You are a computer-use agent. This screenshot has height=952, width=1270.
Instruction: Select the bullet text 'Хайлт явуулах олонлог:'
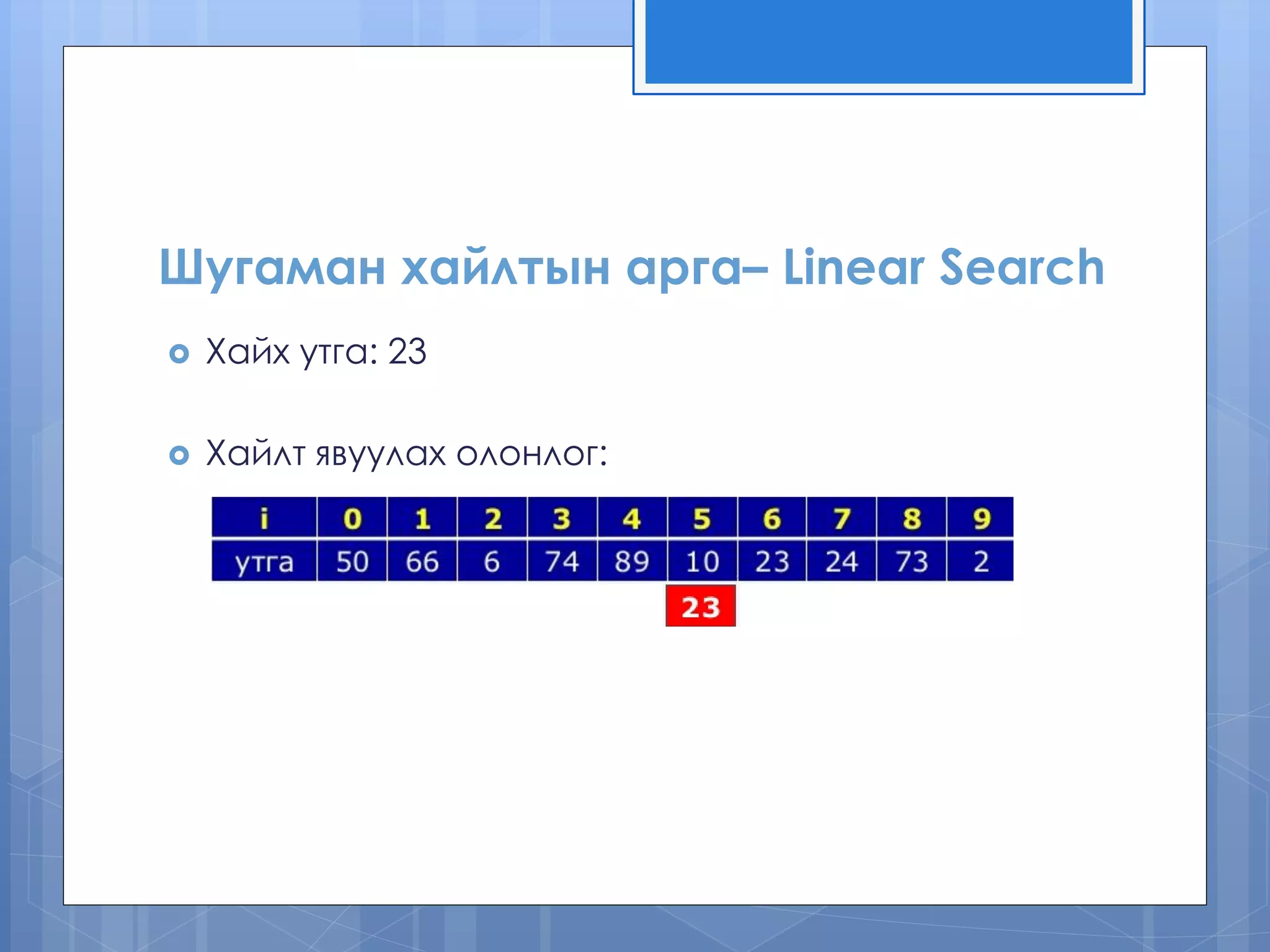pos(407,454)
